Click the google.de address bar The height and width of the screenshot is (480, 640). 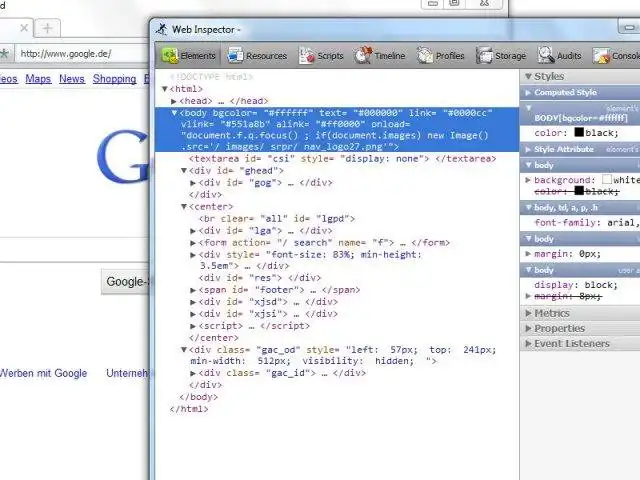point(82,53)
